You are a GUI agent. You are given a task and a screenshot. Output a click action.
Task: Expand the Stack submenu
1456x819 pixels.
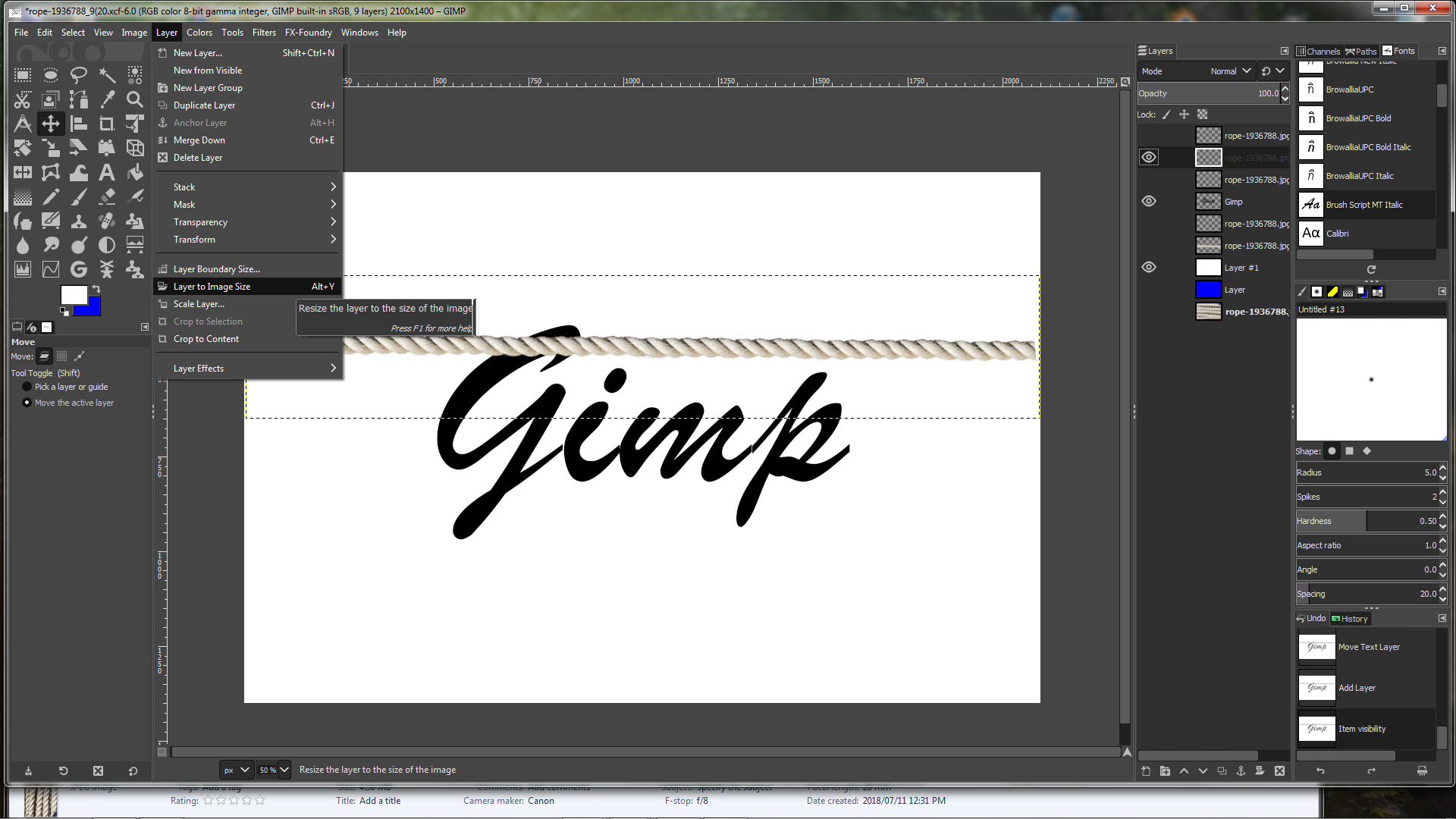pyautogui.click(x=248, y=187)
